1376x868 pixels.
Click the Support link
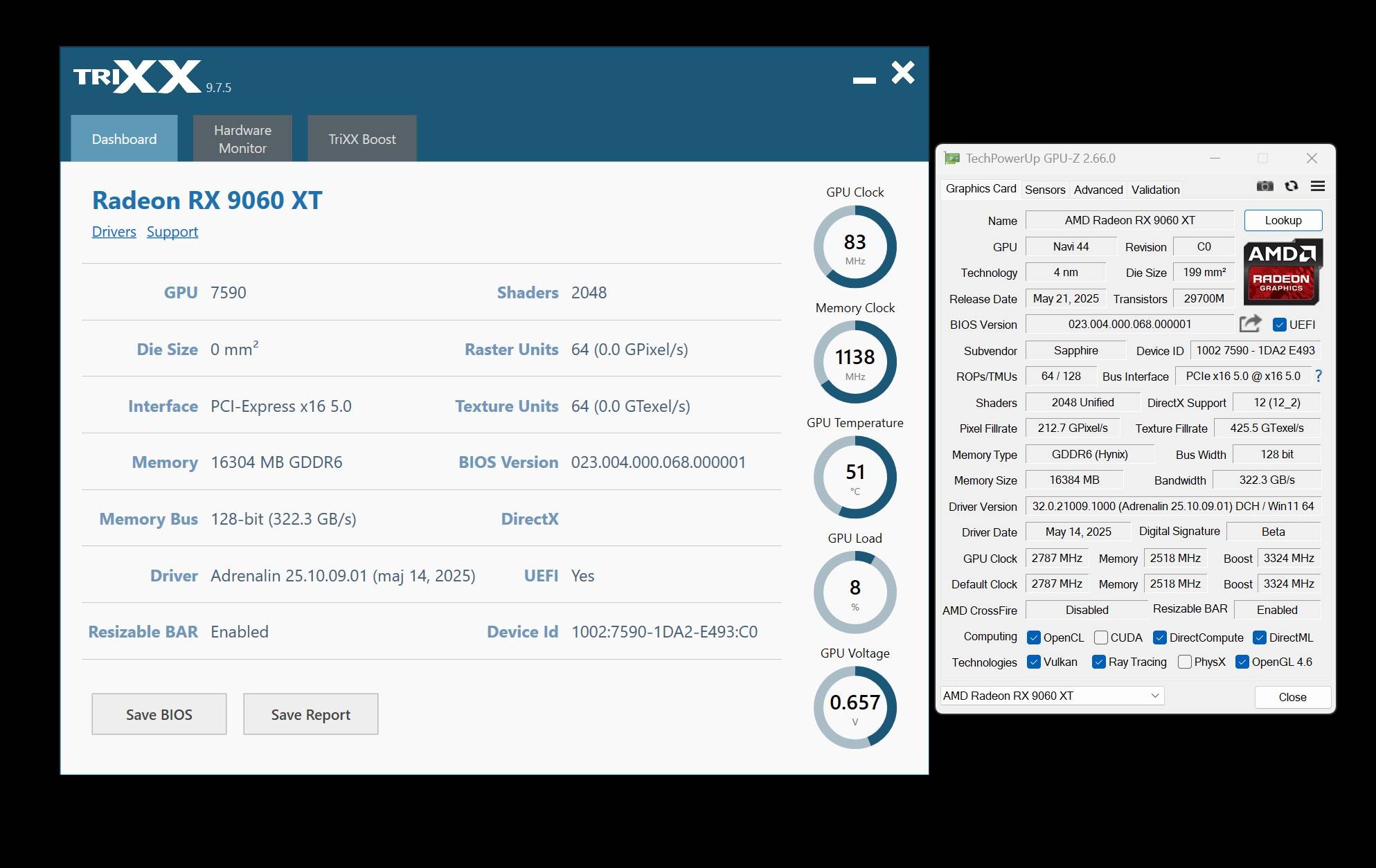172,232
